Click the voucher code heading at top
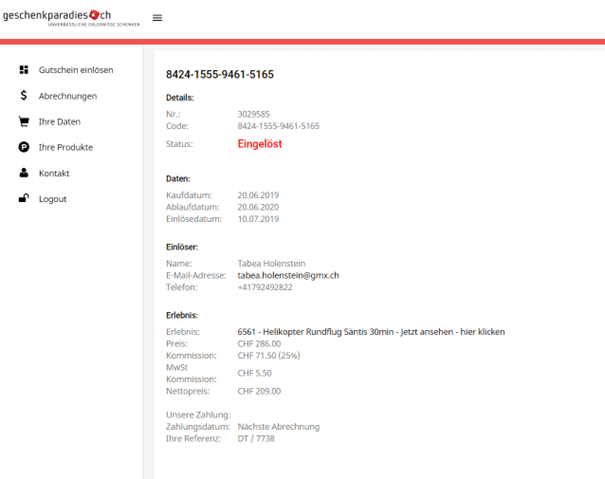The width and height of the screenshot is (605, 479). [219, 75]
